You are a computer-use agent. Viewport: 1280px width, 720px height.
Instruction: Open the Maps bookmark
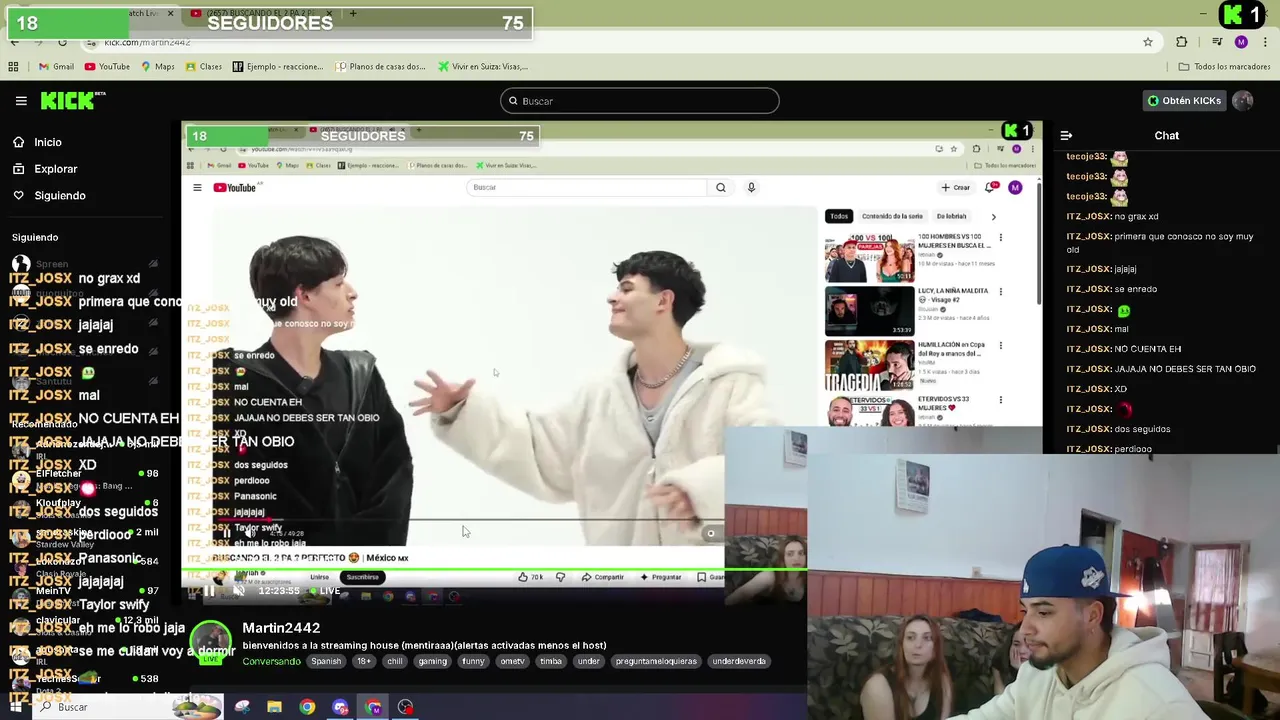[x=158, y=67]
